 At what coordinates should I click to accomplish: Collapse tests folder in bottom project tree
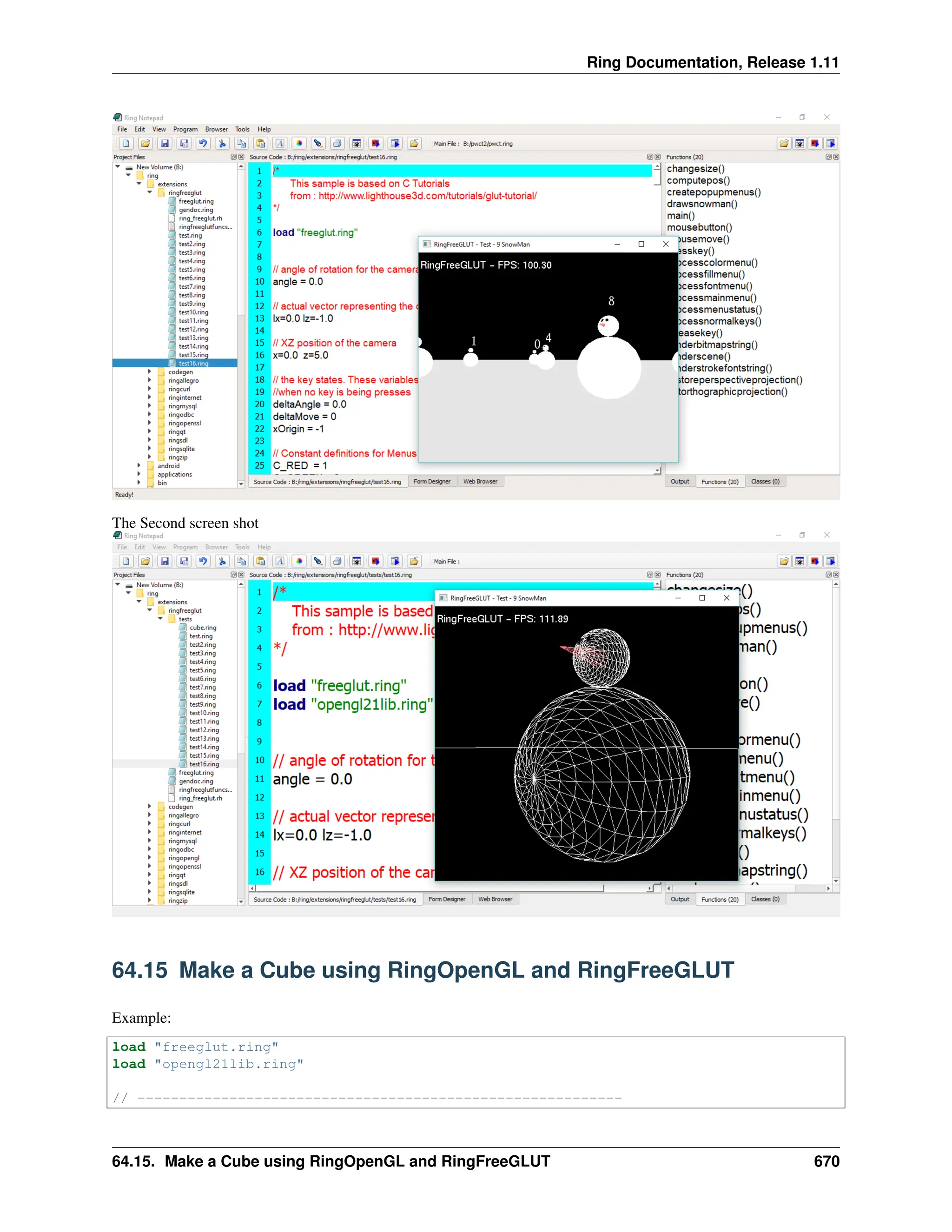pos(161,619)
